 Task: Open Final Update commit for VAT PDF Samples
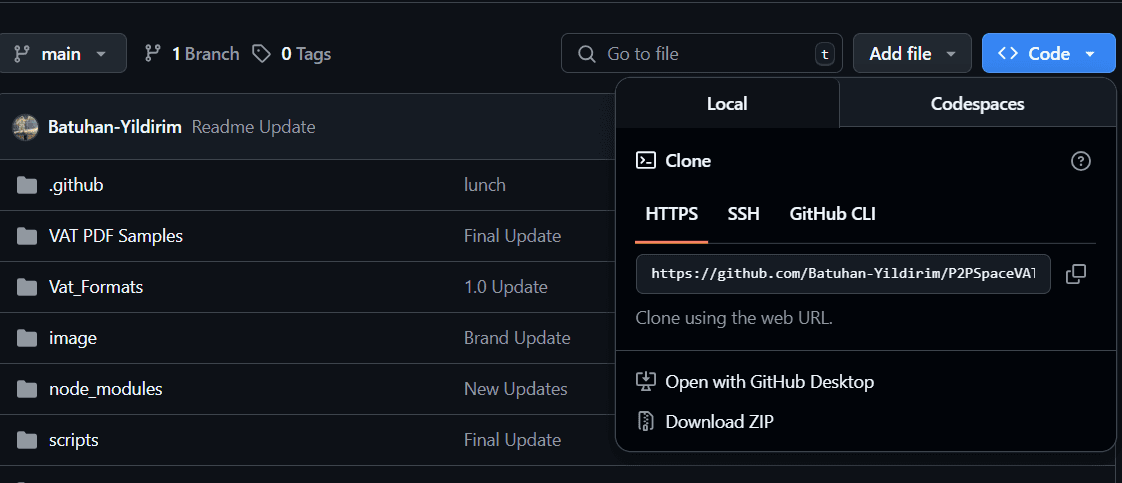[x=512, y=236]
